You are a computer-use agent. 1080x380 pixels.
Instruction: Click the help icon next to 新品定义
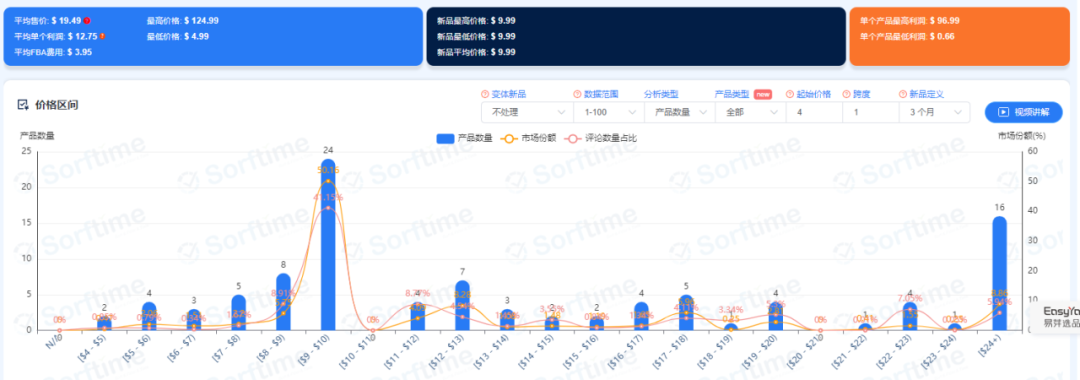[902, 94]
